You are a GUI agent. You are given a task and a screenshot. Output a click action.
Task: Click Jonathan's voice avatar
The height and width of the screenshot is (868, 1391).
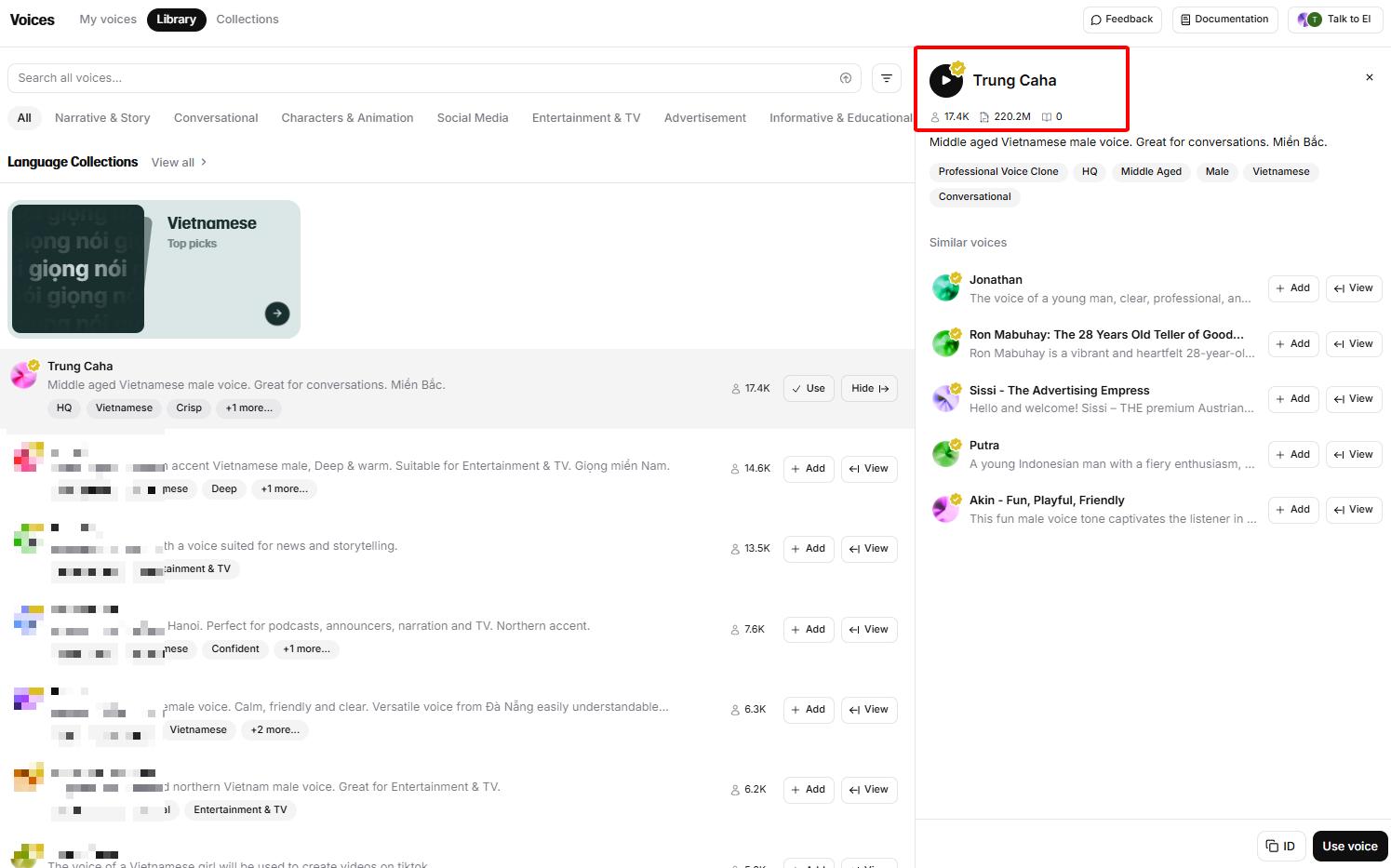(946, 287)
